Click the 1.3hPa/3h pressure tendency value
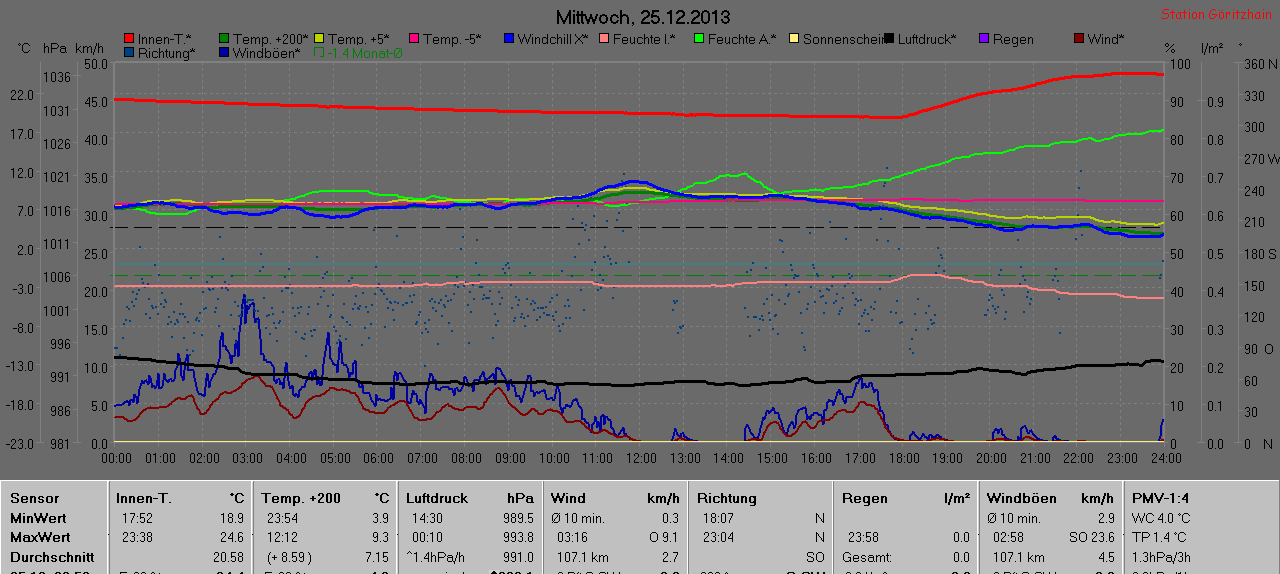The height and width of the screenshot is (574, 1280). 1161,557
